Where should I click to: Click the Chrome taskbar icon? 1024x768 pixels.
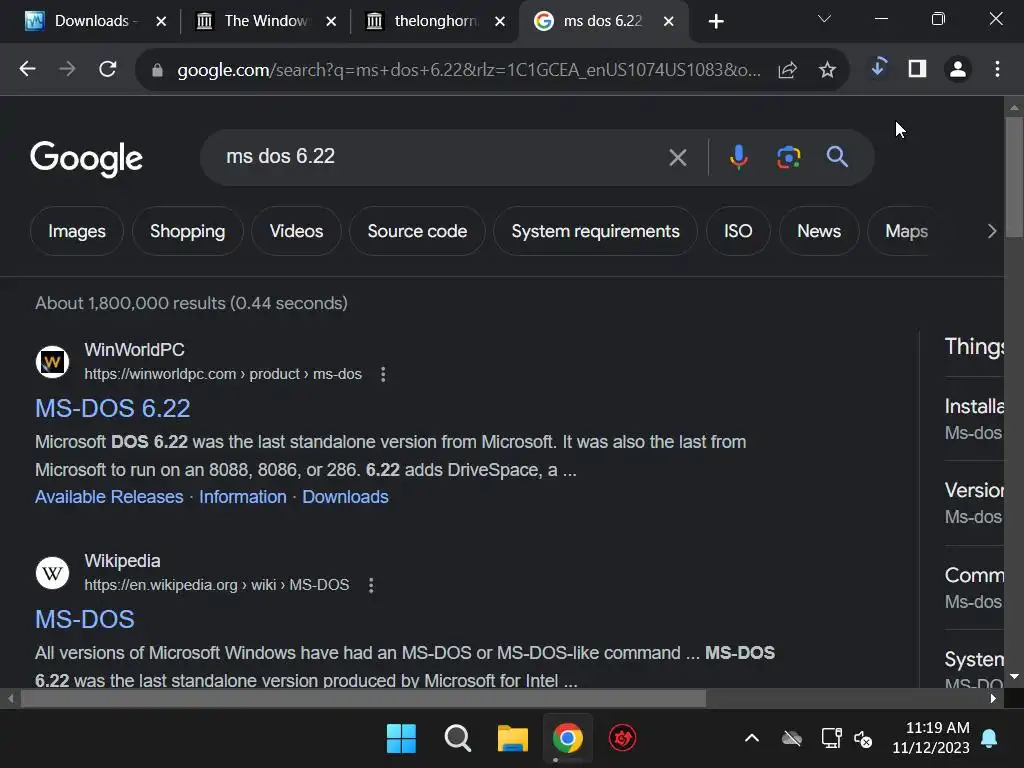(568, 739)
